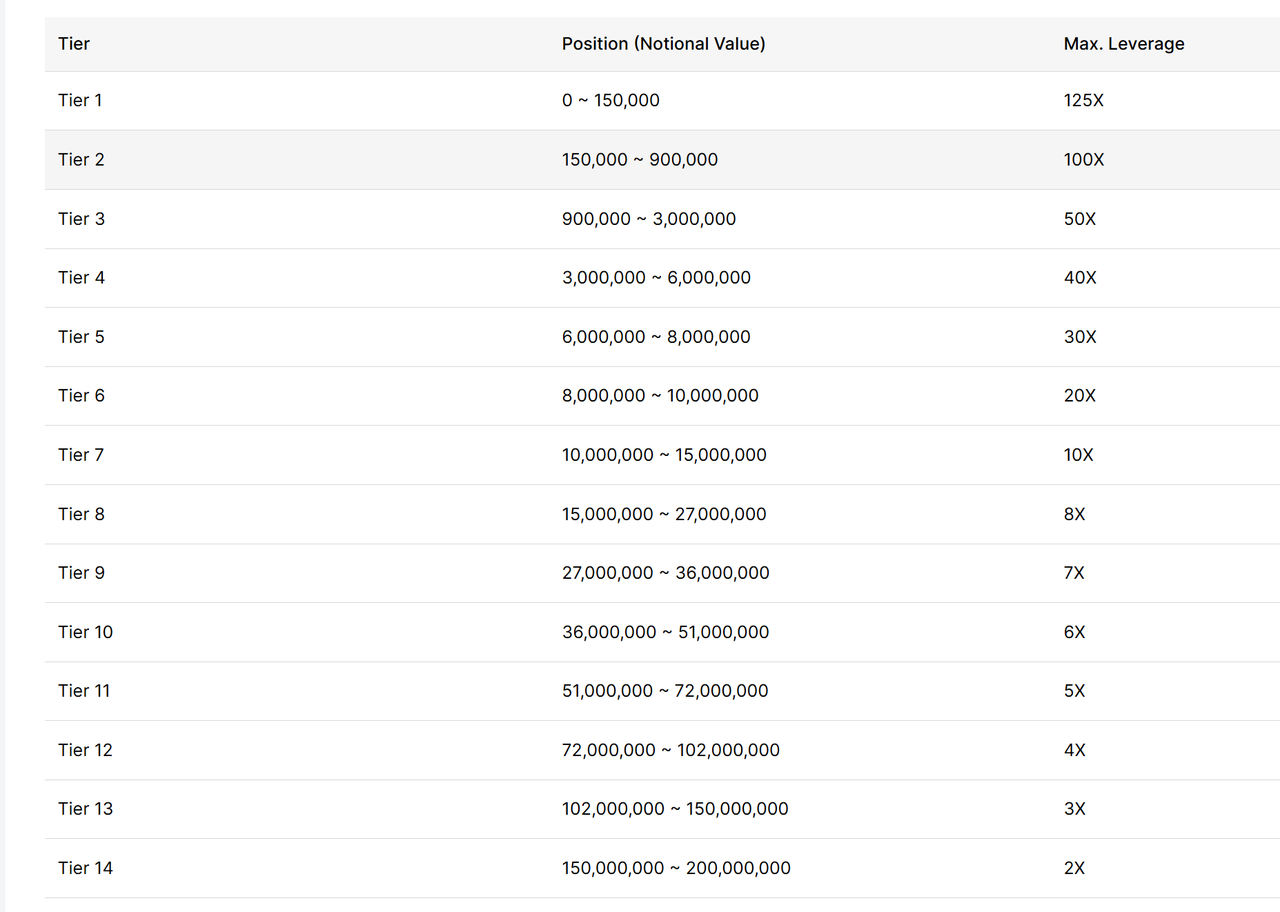Click the Tier column header
1280x912 pixels.
pos(74,44)
